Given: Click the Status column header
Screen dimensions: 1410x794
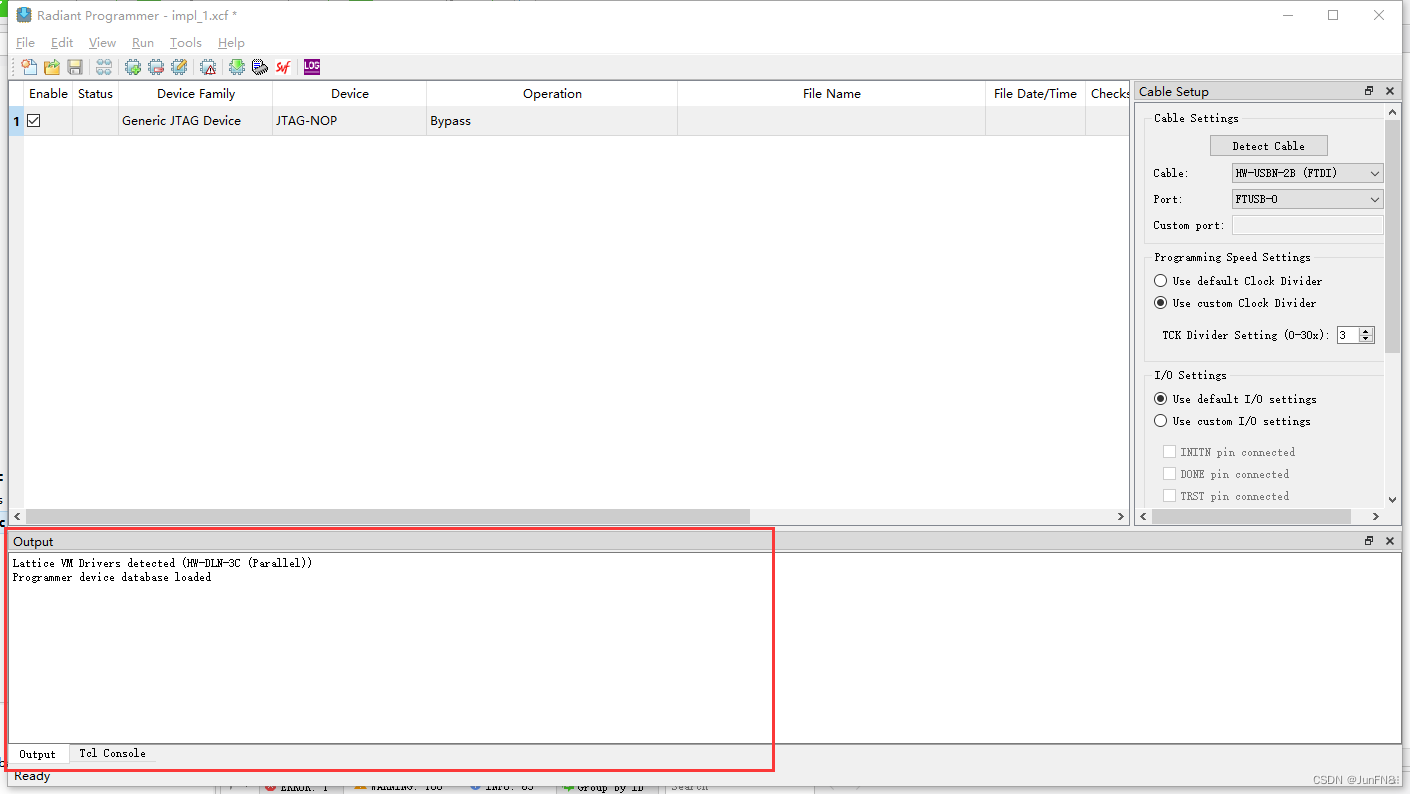Looking at the screenshot, I should click(x=95, y=93).
